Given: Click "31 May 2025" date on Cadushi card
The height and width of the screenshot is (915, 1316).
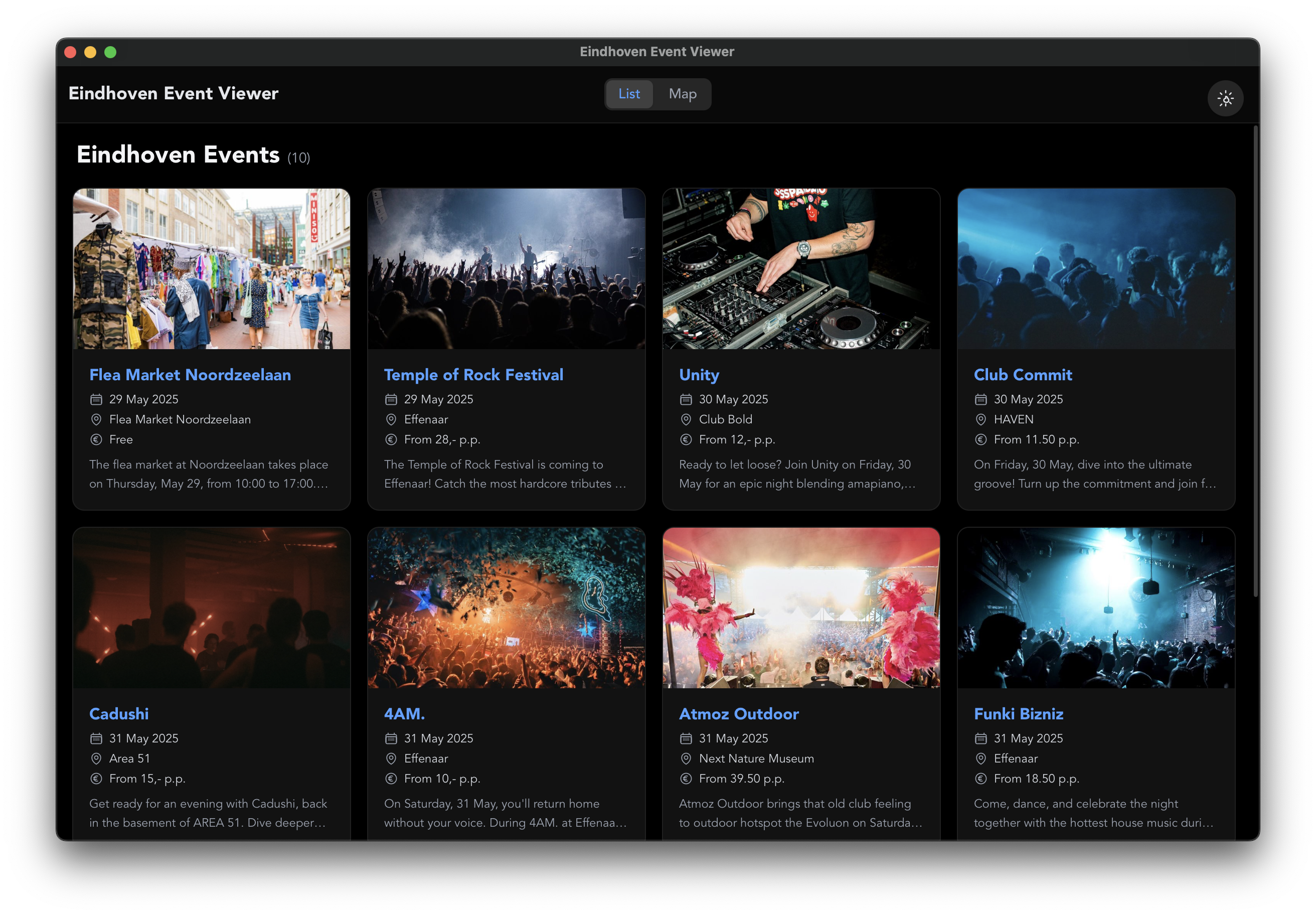Looking at the screenshot, I should [x=143, y=738].
